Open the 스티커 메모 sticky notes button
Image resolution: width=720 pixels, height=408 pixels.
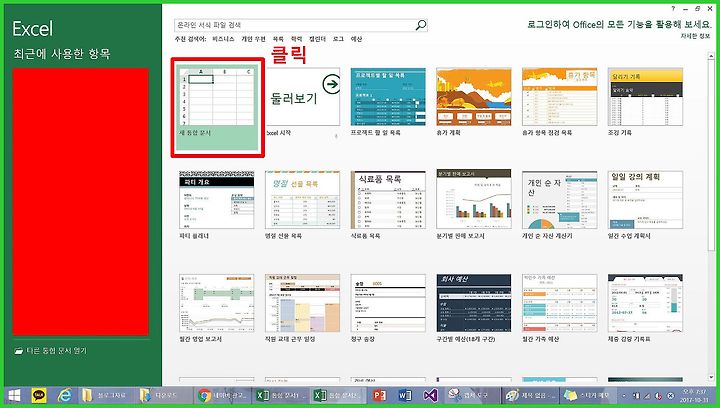pos(587,395)
